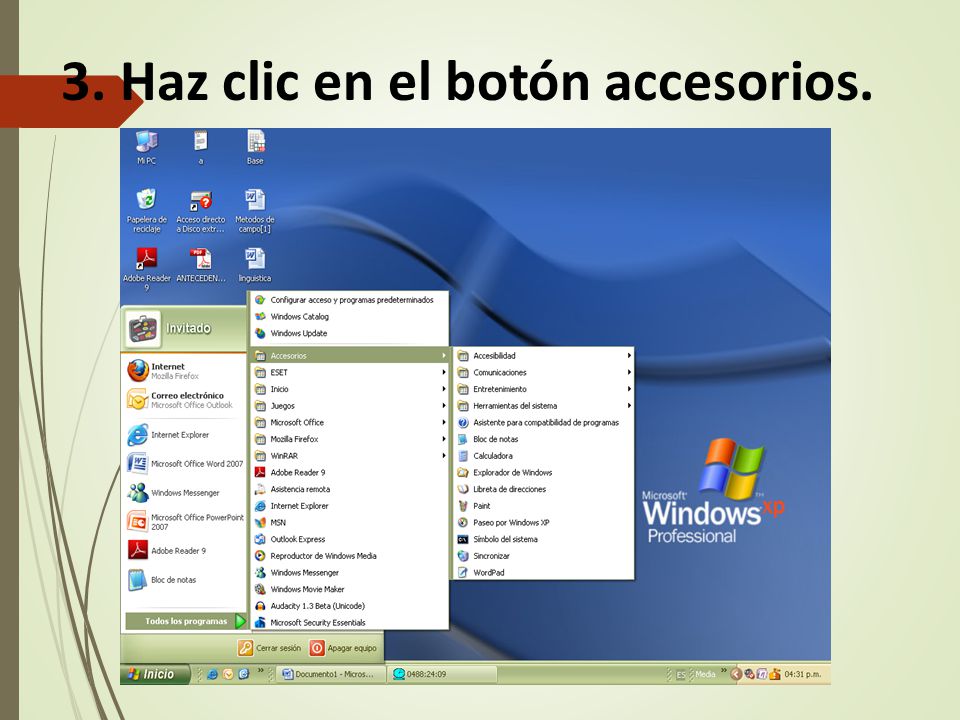Expand the Entretenimiento submenu
This screenshot has width=960, height=720.
(543, 389)
